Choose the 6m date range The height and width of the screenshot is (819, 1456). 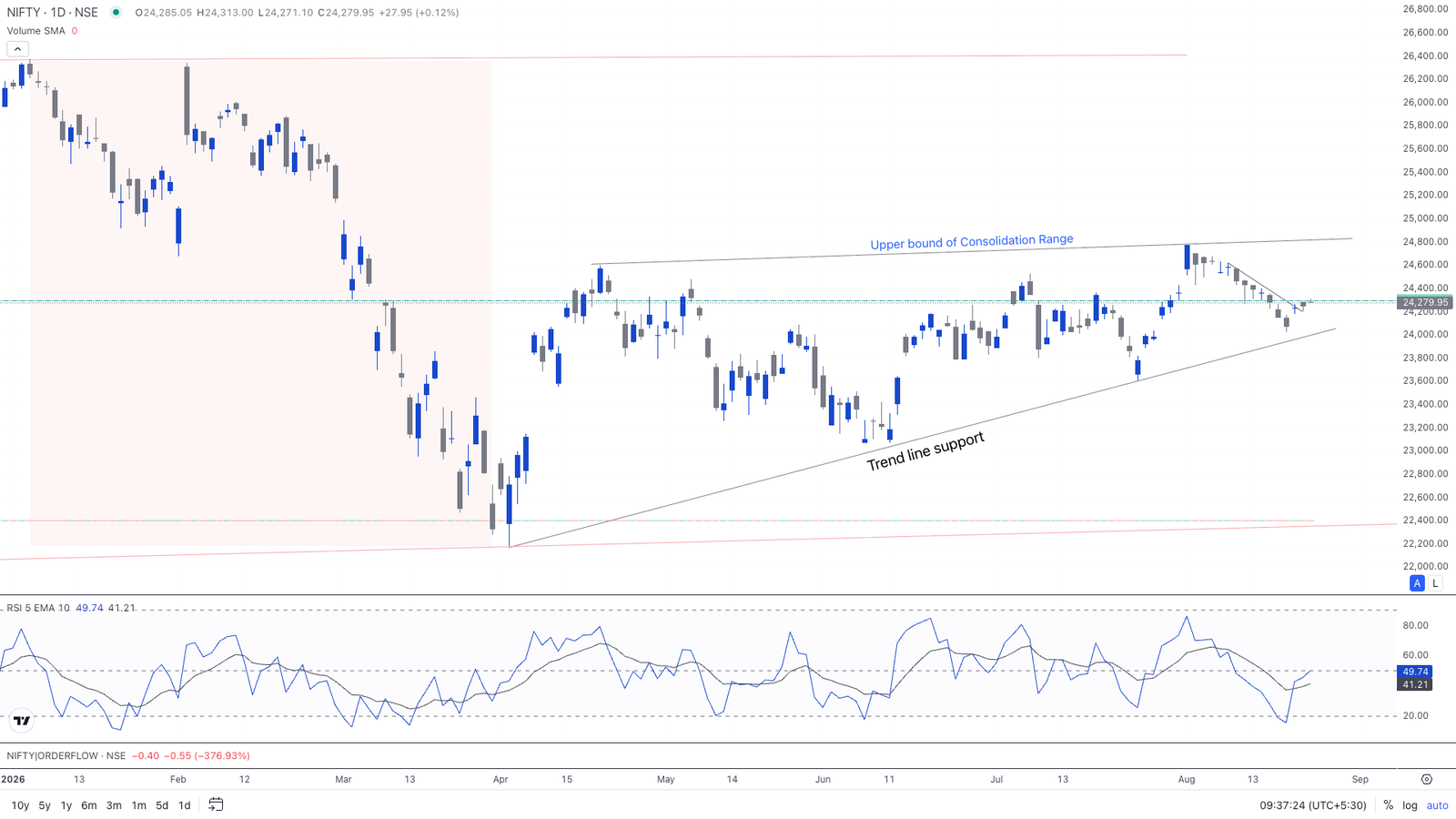click(89, 805)
